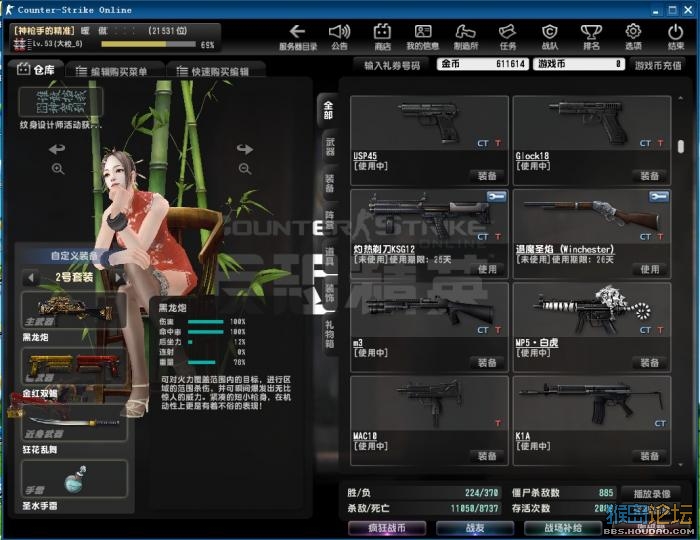The height and width of the screenshot is (540, 700).
Task: Use 灼热刺刀KSG12 with 使用 button
Action: 487,269
